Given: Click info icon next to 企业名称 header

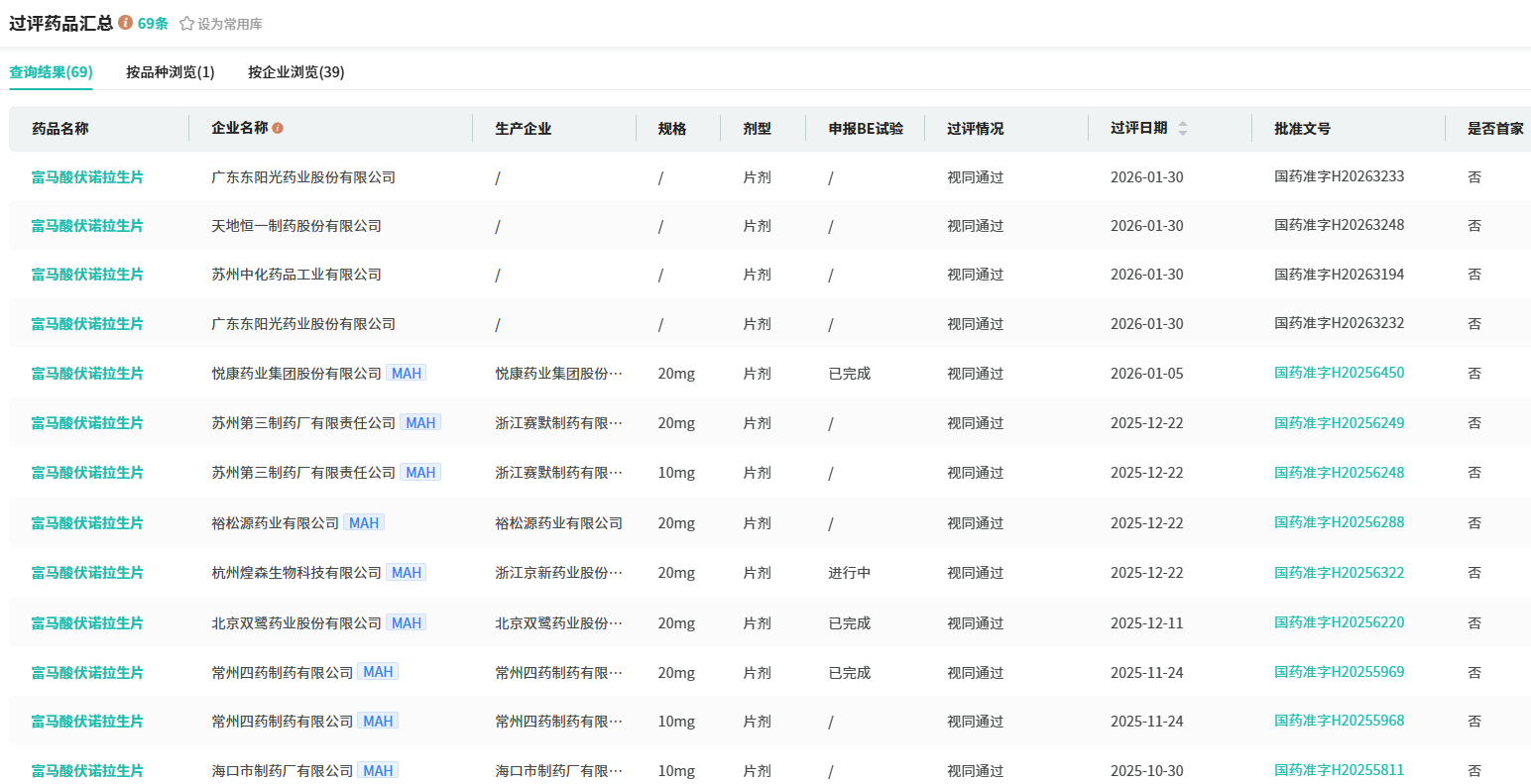Looking at the screenshot, I should [278, 128].
